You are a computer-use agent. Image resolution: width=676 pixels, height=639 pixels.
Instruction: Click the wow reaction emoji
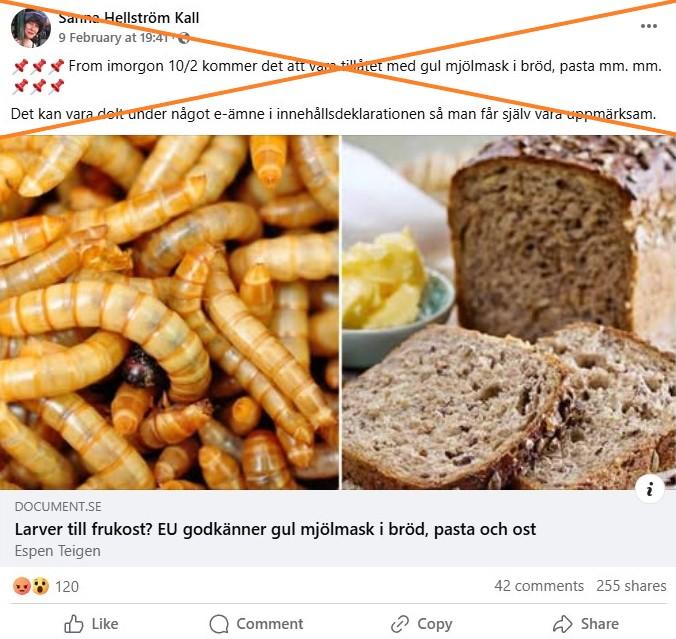pyautogui.click(x=40, y=586)
